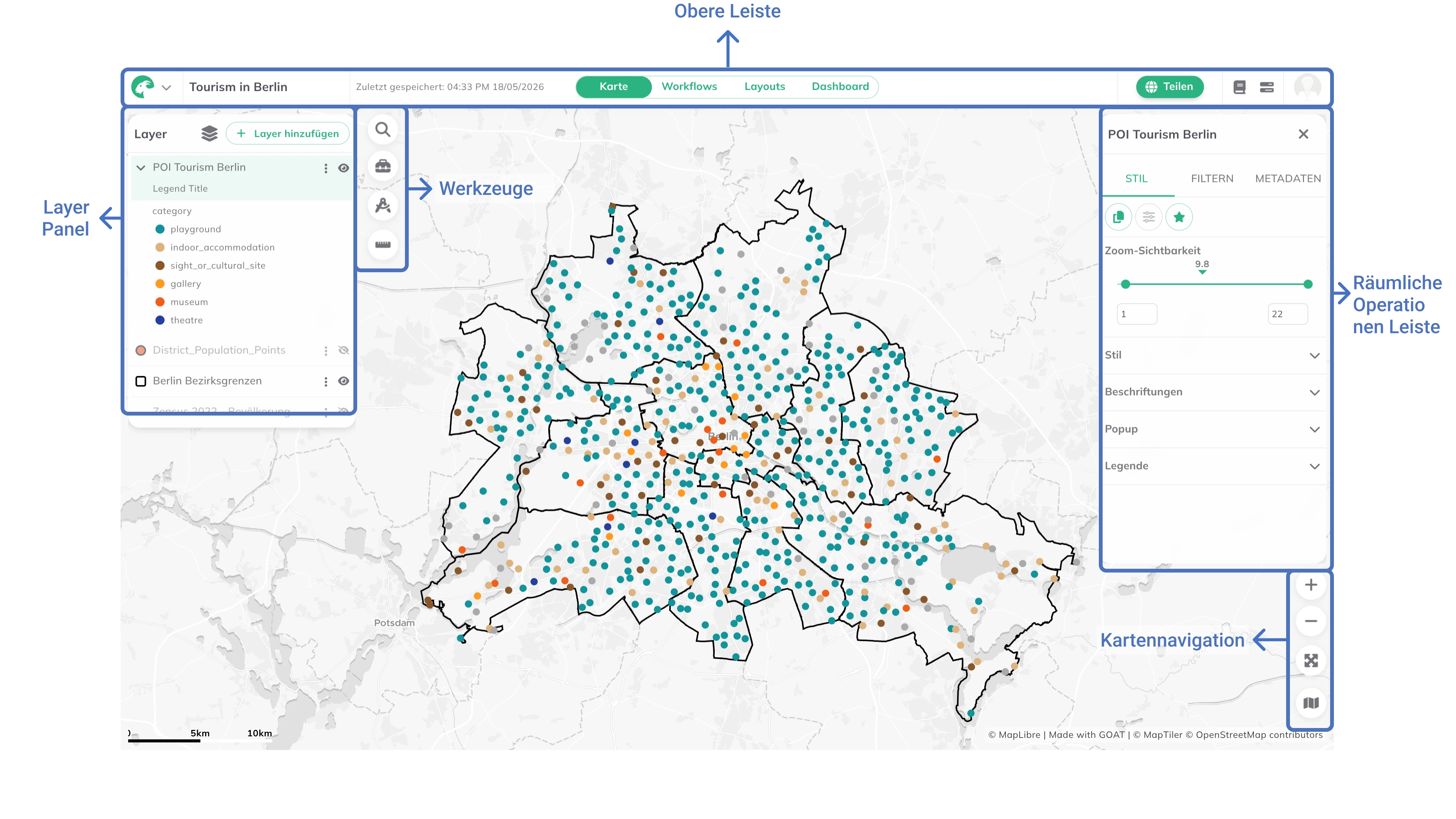Click the Potsdam label on the map
1456x819 pixels.
[x=394, y=623]
